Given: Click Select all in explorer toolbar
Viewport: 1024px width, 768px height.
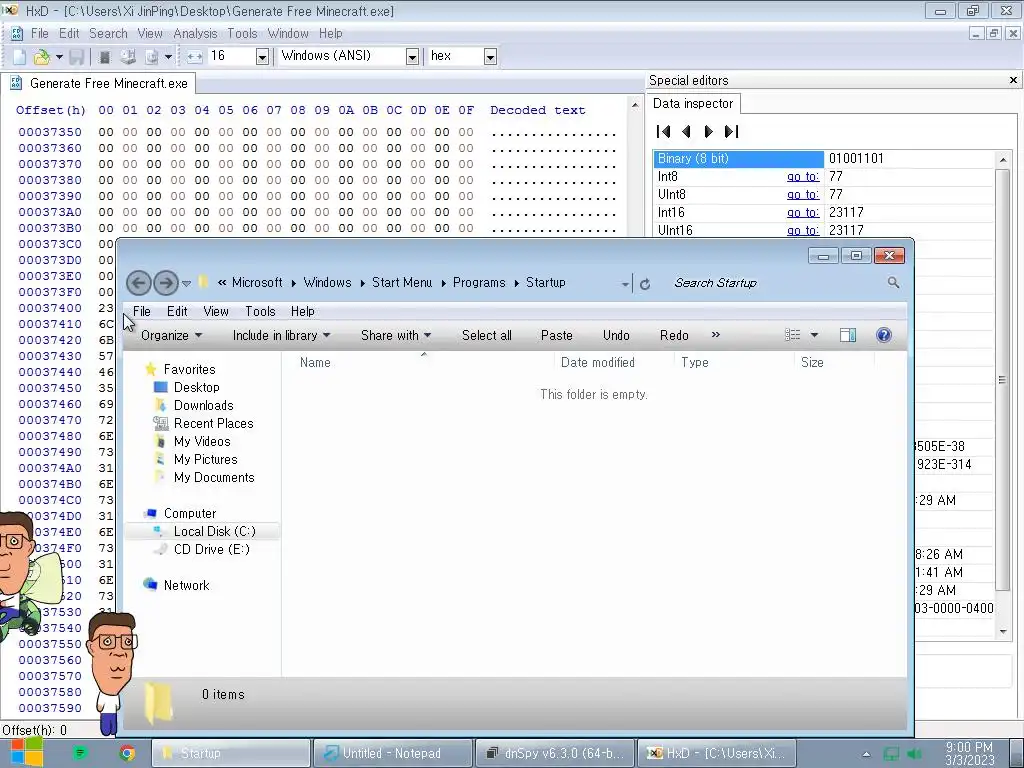Looking at the screenshot, I should click(x=487, y=335).
